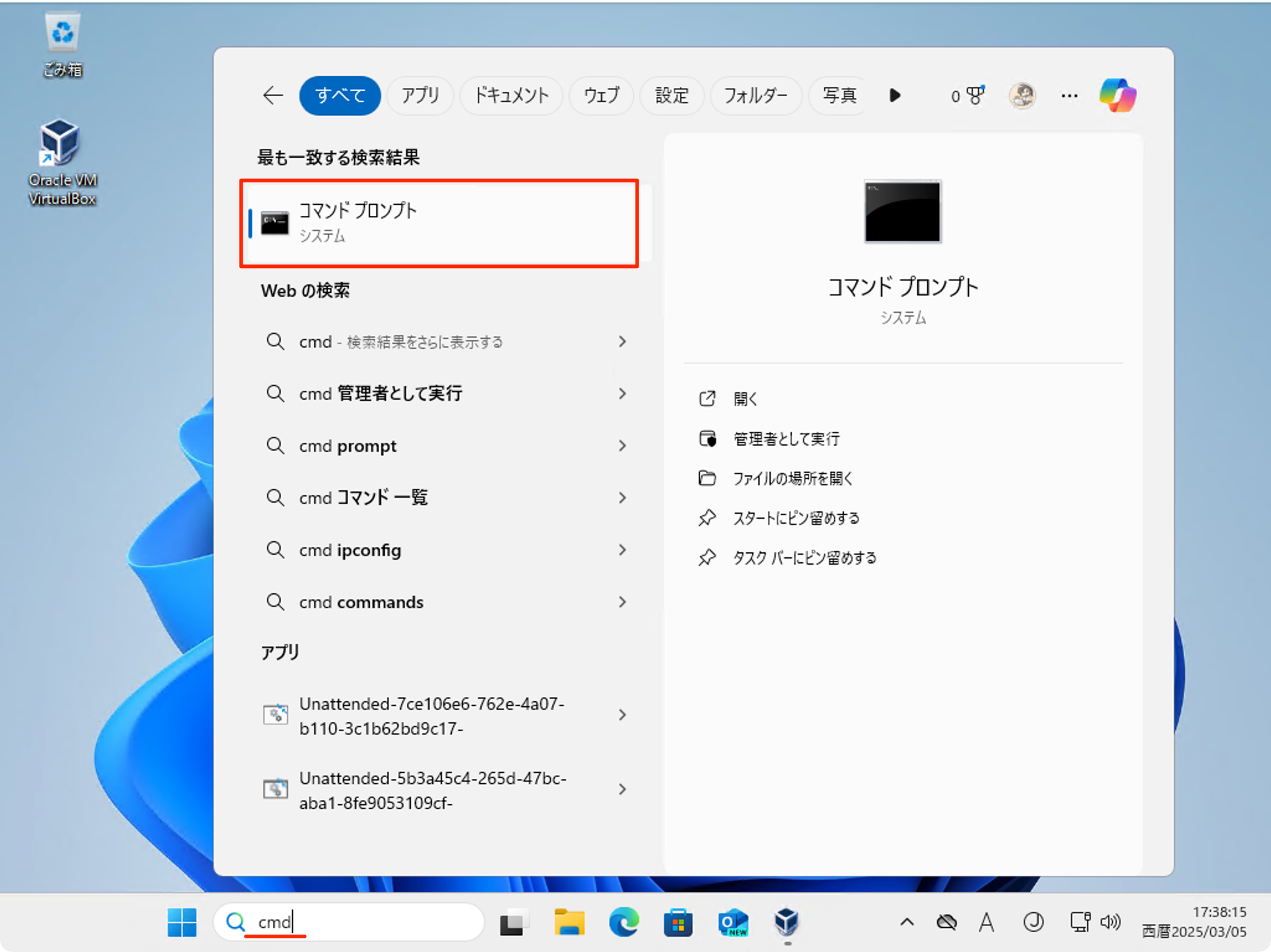
Task: Open the ... more options menu
Action: click(x=1069, y=95)
